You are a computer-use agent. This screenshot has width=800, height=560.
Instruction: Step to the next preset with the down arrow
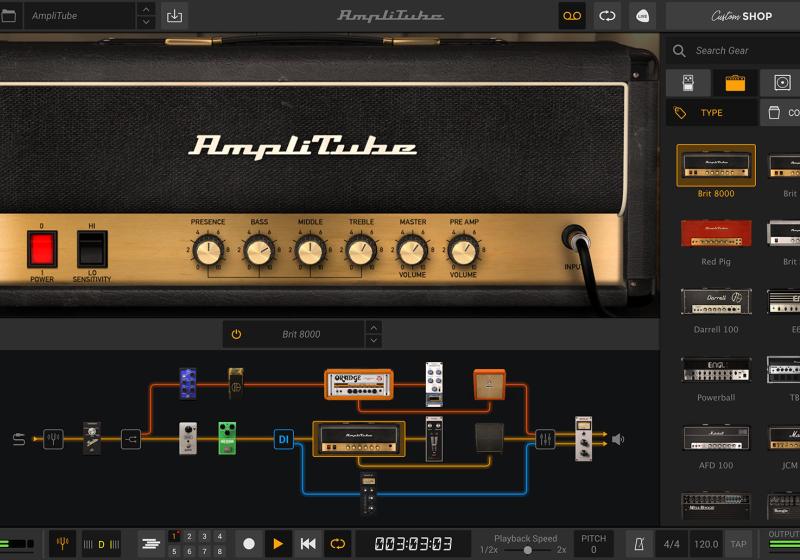click(146, 22)
